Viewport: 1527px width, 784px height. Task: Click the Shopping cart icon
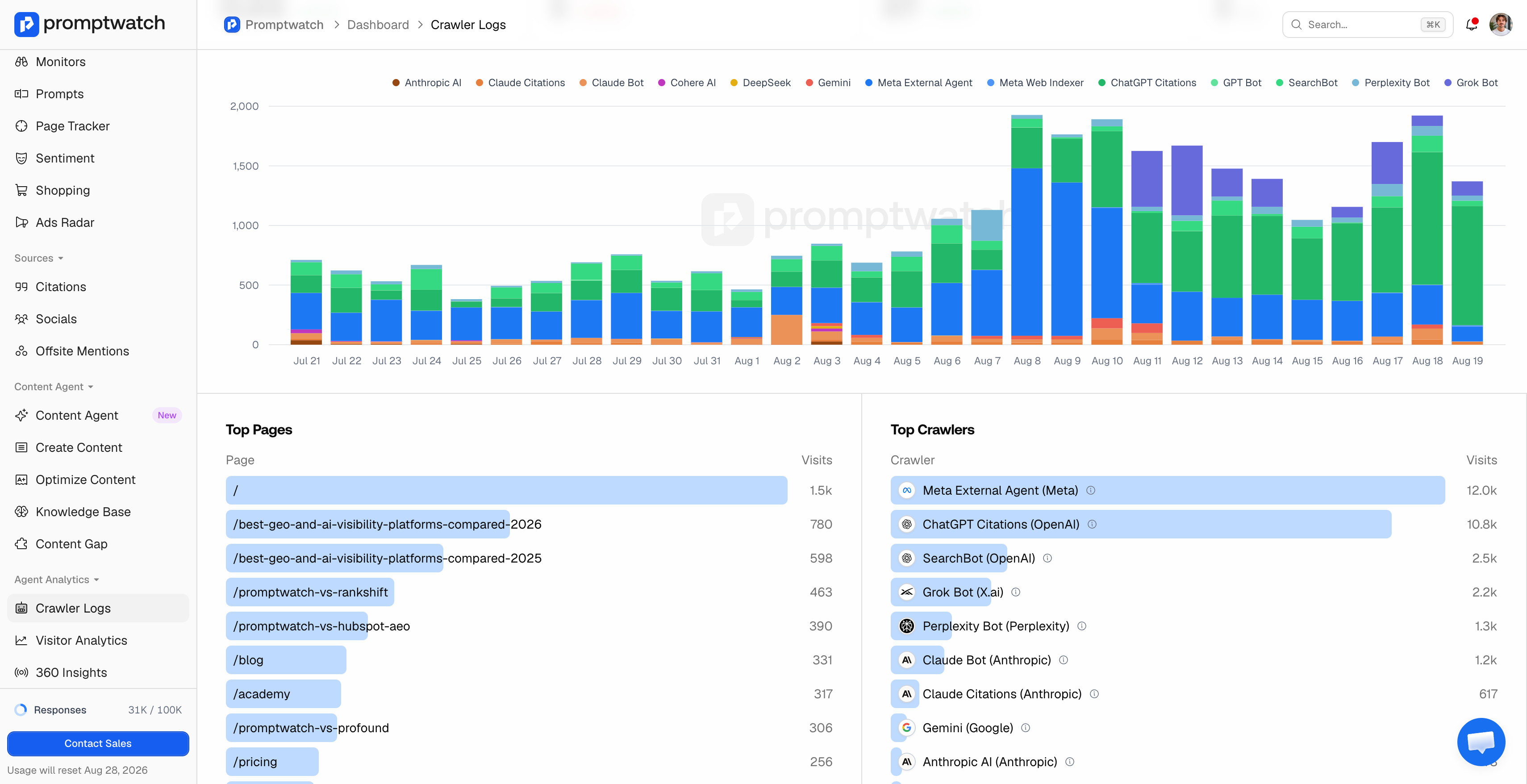(x=21, y=190)
